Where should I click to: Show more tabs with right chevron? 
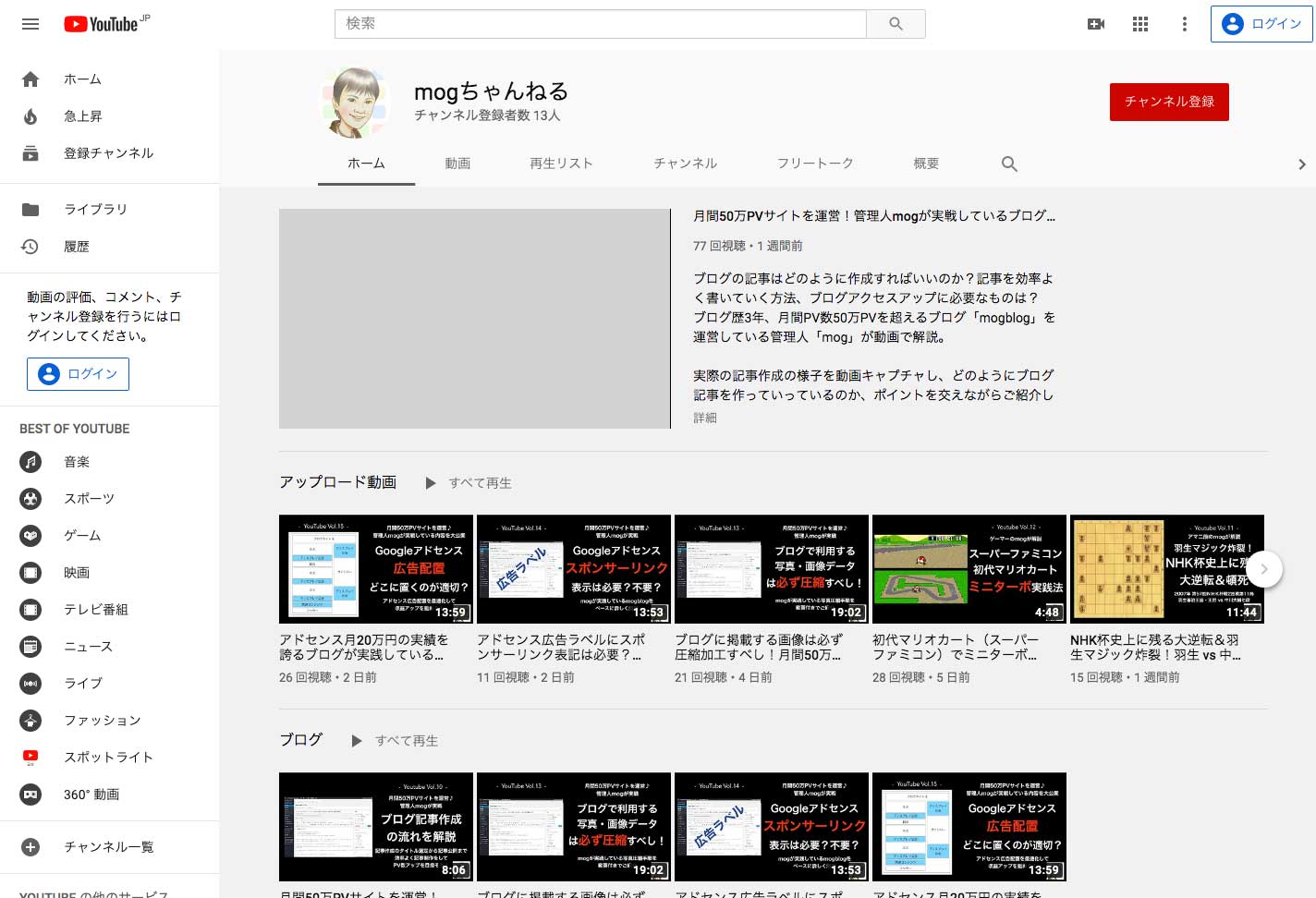(1301, 164)
